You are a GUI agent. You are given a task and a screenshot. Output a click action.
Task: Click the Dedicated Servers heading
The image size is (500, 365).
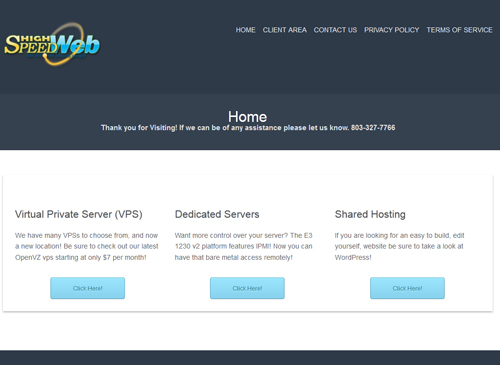click(217, 214)
